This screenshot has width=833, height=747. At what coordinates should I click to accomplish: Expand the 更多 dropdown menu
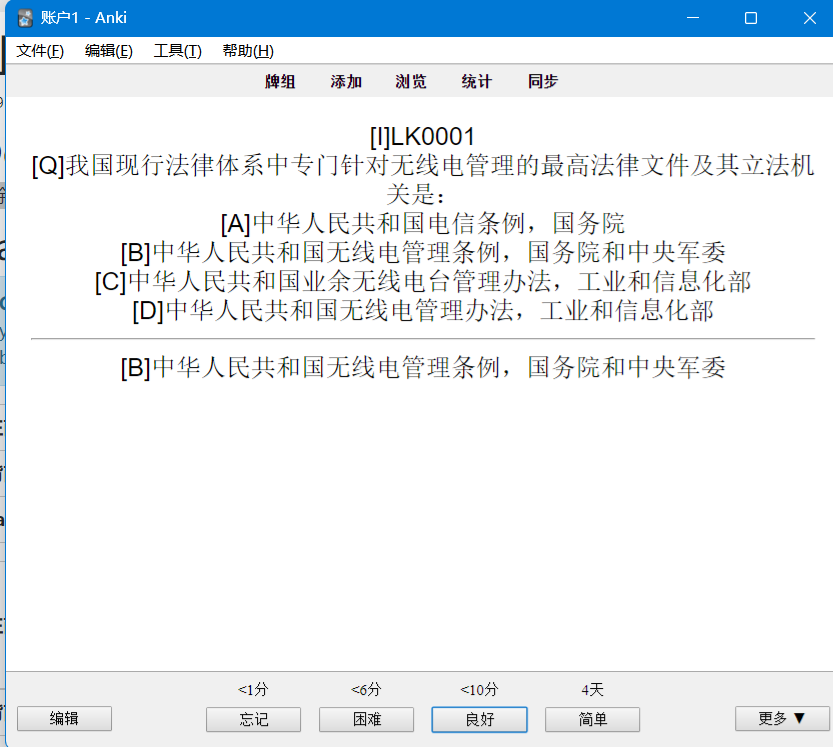782,719
